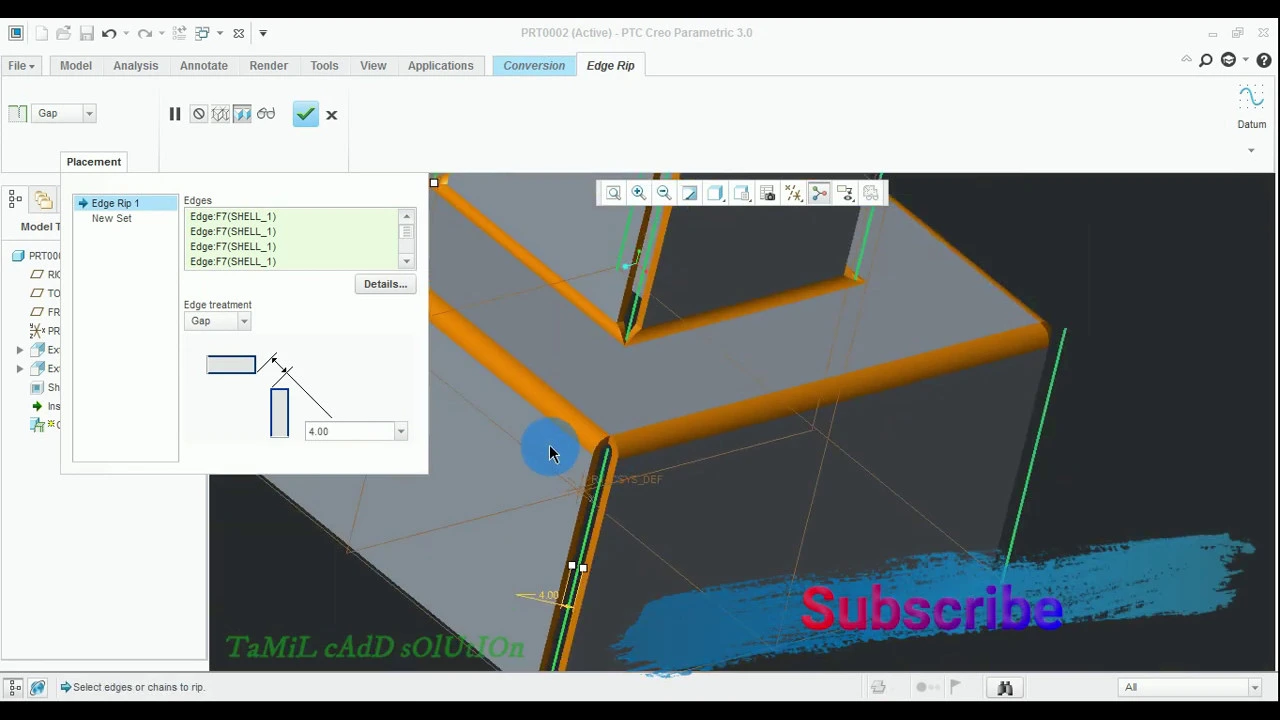This screenshot has height=720, width=1280.
Task: Toggle the No Preview mode icon
Action: [x=198, y=114]
